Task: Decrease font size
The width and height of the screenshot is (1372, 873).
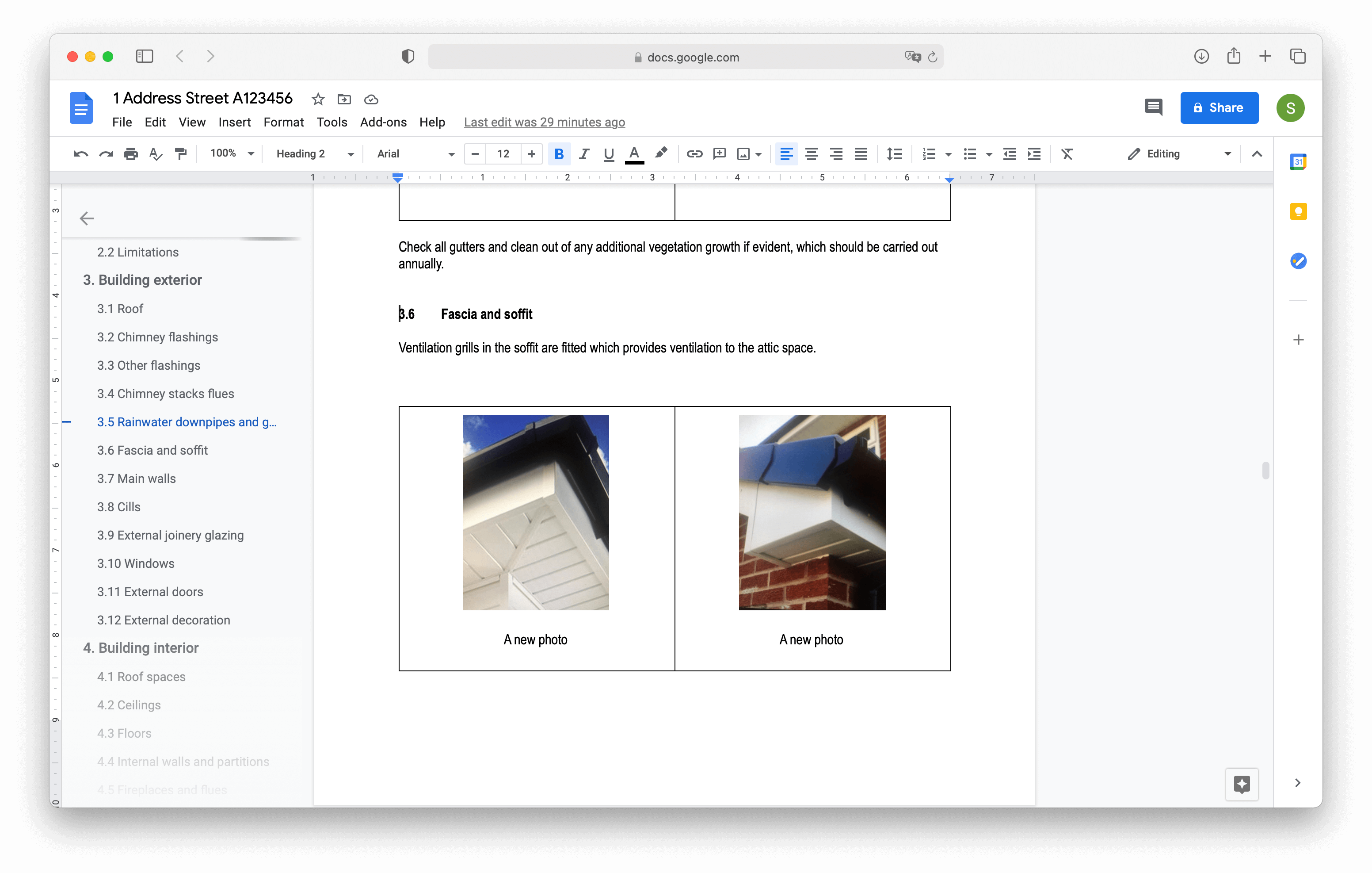Action: [x=475, y=154]
